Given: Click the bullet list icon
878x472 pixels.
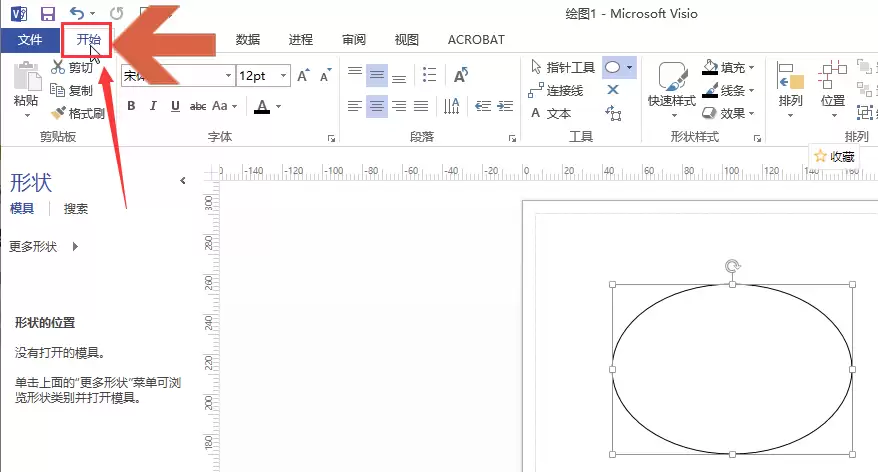Looking at the screenshot, I should (x=429, y=74).
